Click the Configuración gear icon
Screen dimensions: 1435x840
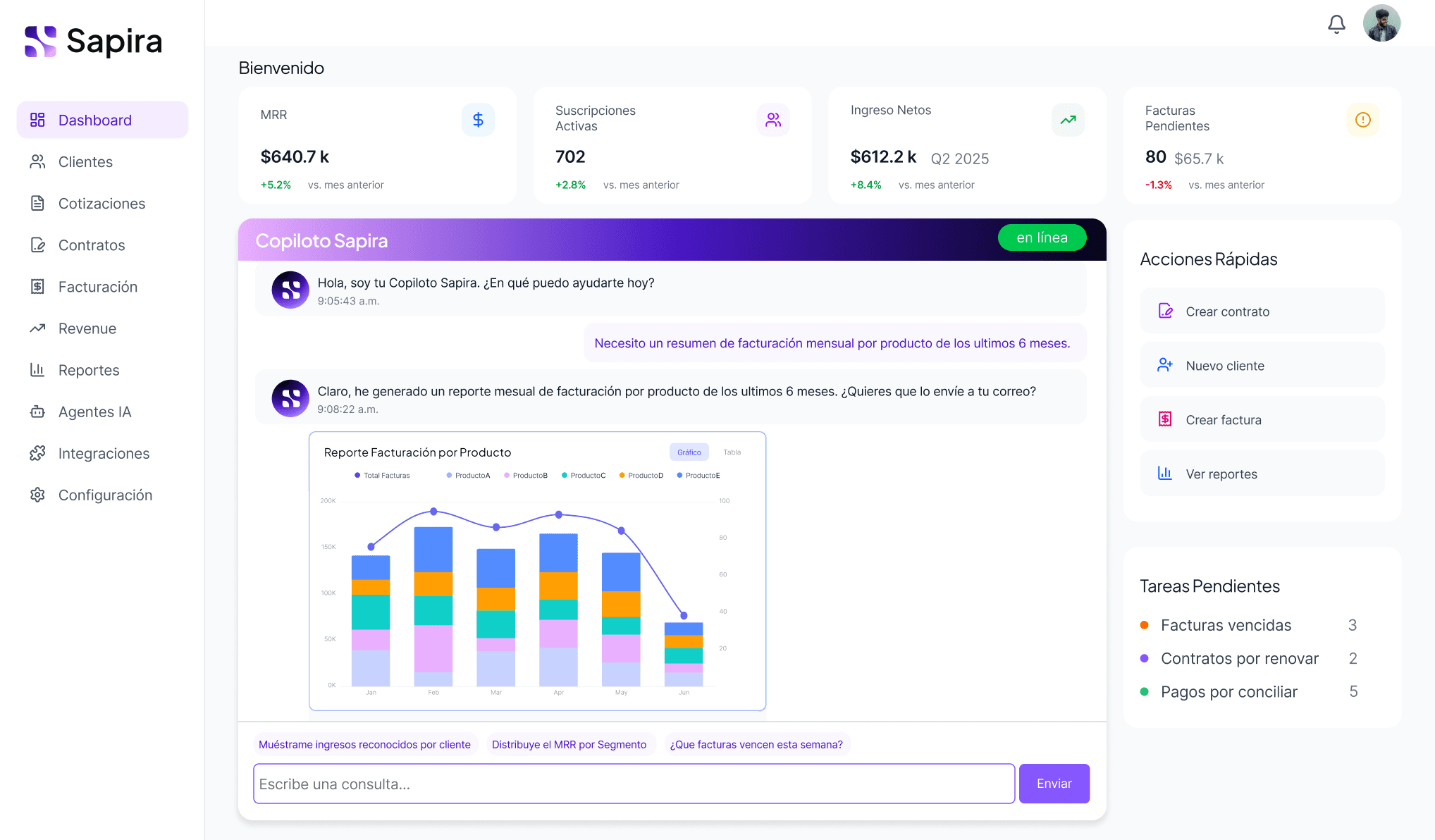click(x=37, y=495)
